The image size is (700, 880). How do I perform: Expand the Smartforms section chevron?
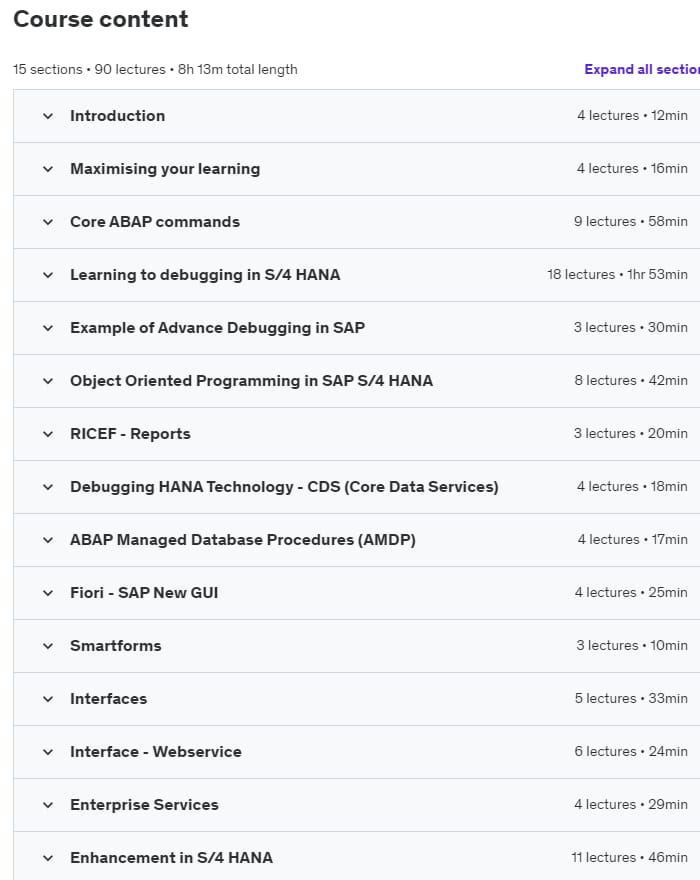pos(48,646)
